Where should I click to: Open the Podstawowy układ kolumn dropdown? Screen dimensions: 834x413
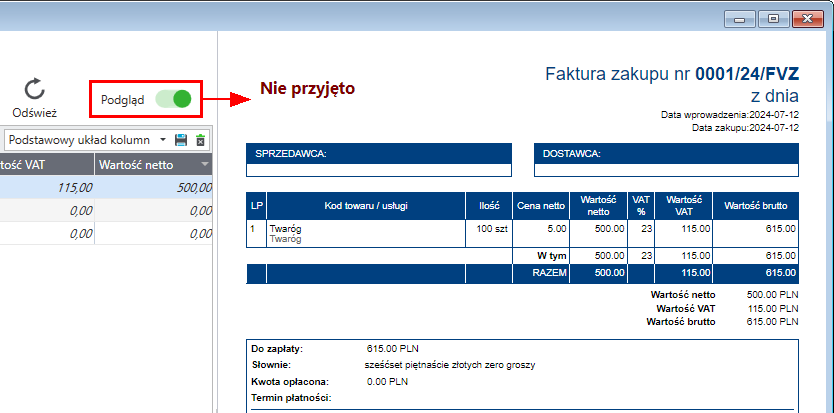point(163,140)
